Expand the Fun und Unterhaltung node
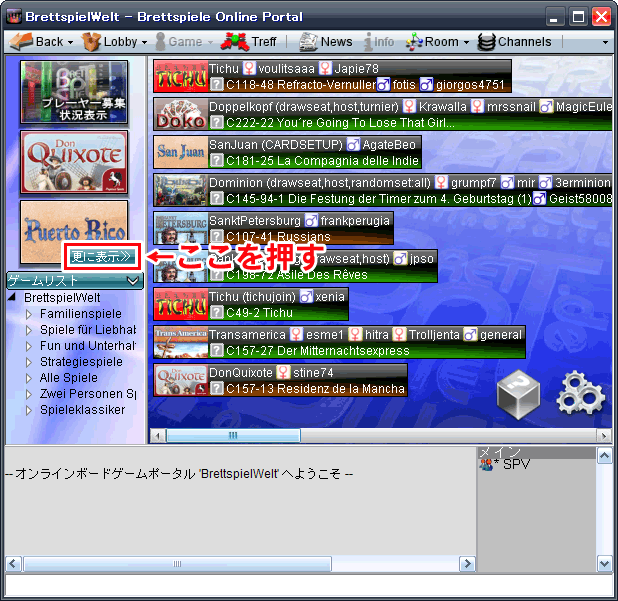 coord(28,346)
